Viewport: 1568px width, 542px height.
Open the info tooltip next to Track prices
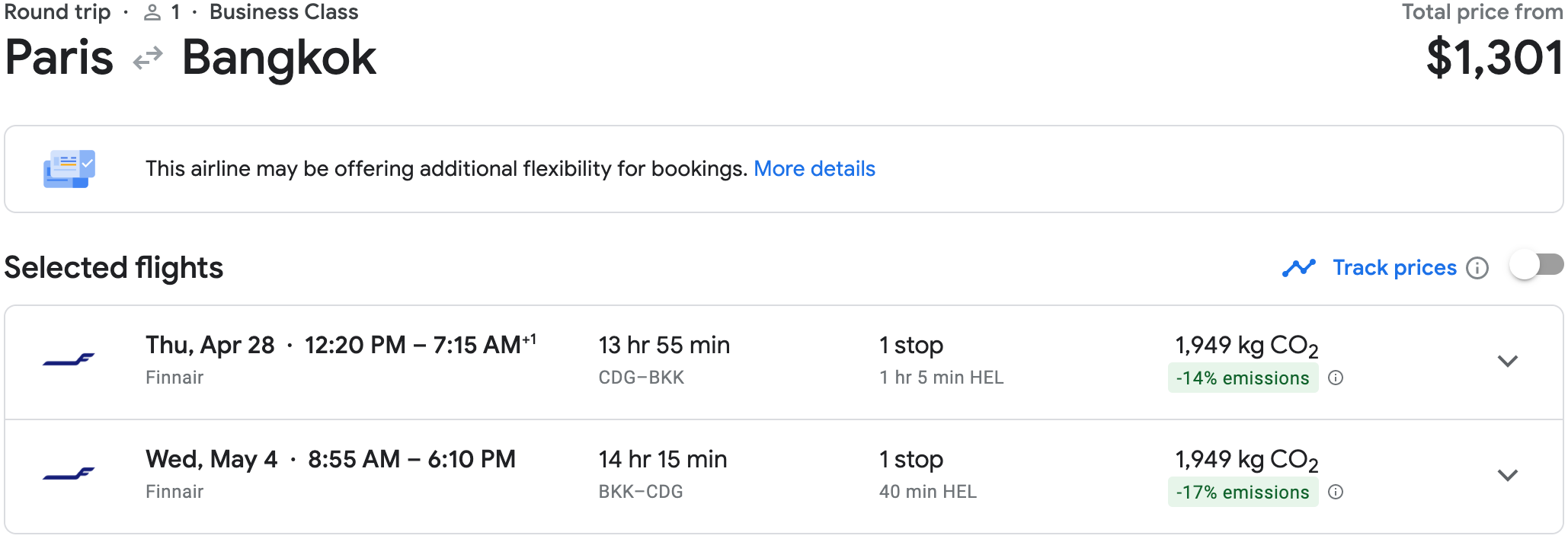coord(1478,268)
